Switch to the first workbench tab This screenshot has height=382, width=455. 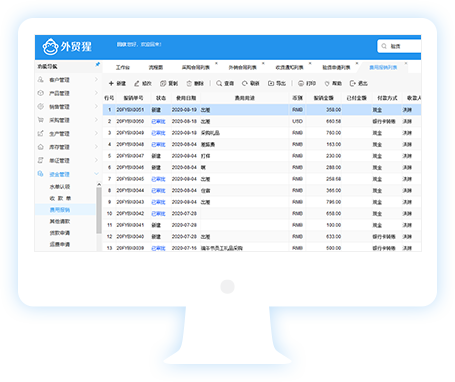[123, 67]
